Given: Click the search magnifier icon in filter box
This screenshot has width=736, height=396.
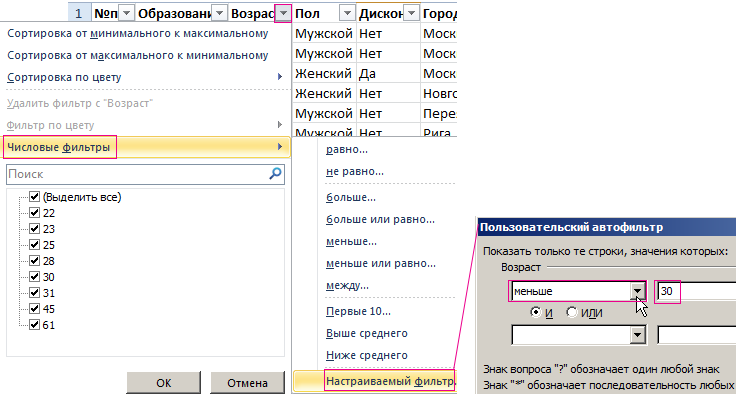Looking at the screenshot, I should (x=276, y=174).
